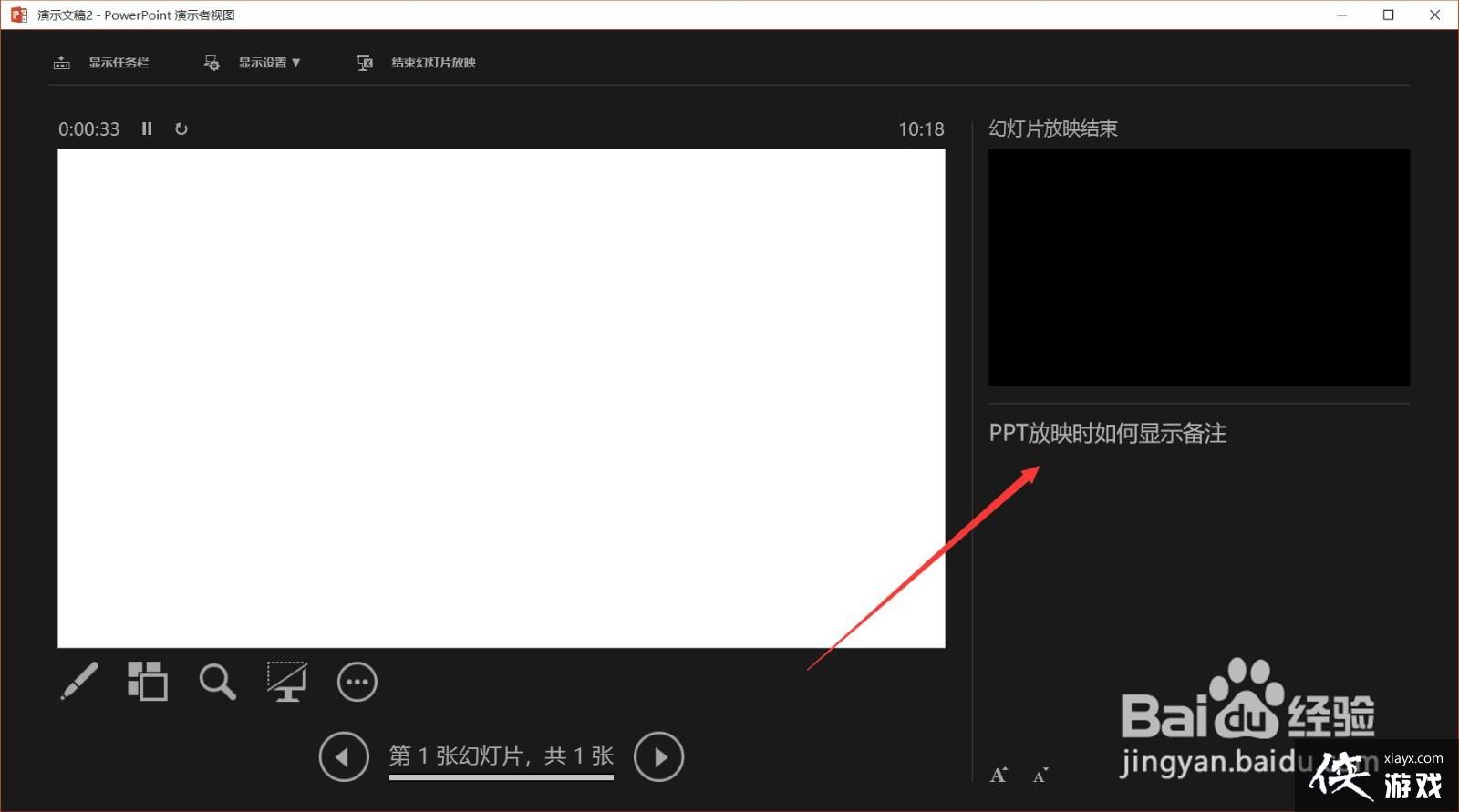Maximize the presenter view window
Image resolution: width=1459 pixels, height=812 pixels.
(x=1389, y=15)
